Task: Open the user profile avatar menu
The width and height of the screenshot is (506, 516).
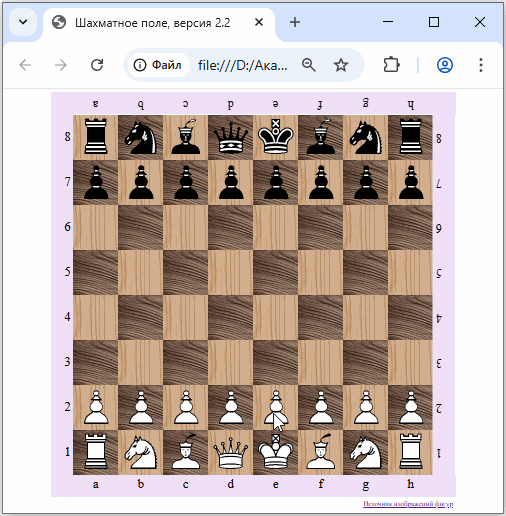Action: click(445, 65)
